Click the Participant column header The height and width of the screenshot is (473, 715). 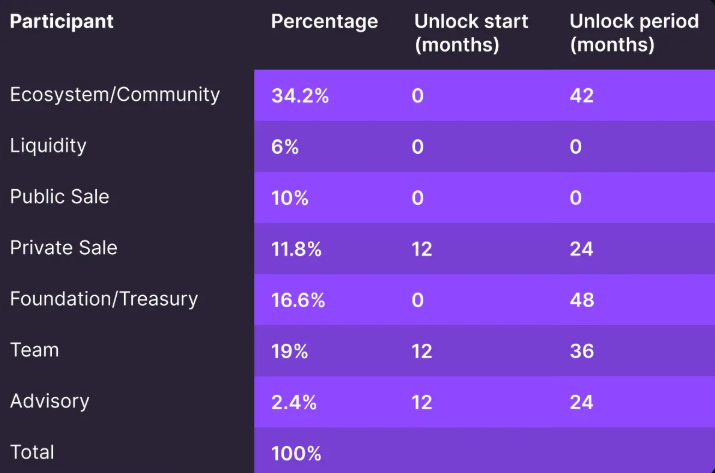pos(62,21)
